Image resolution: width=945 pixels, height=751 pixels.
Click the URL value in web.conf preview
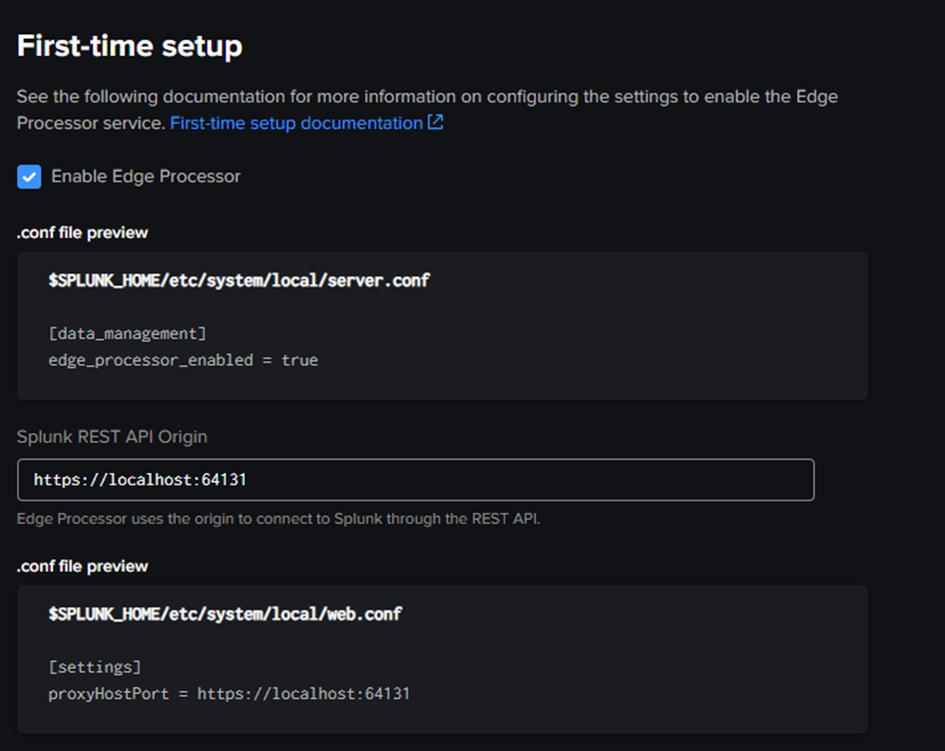[304, 693]
